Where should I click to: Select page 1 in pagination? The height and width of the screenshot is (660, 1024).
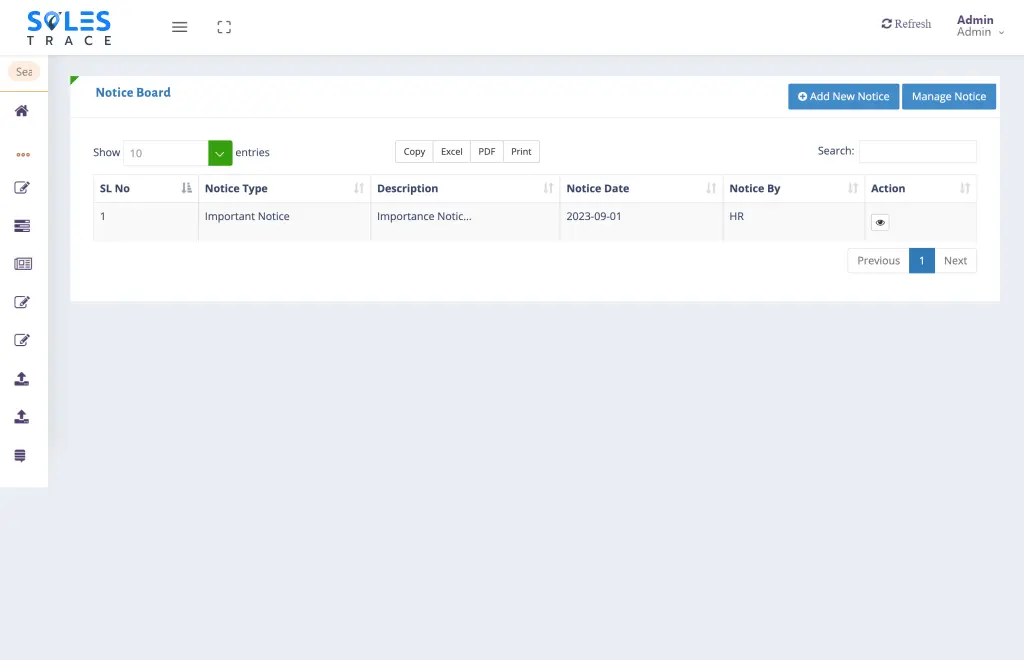point(921,260)
